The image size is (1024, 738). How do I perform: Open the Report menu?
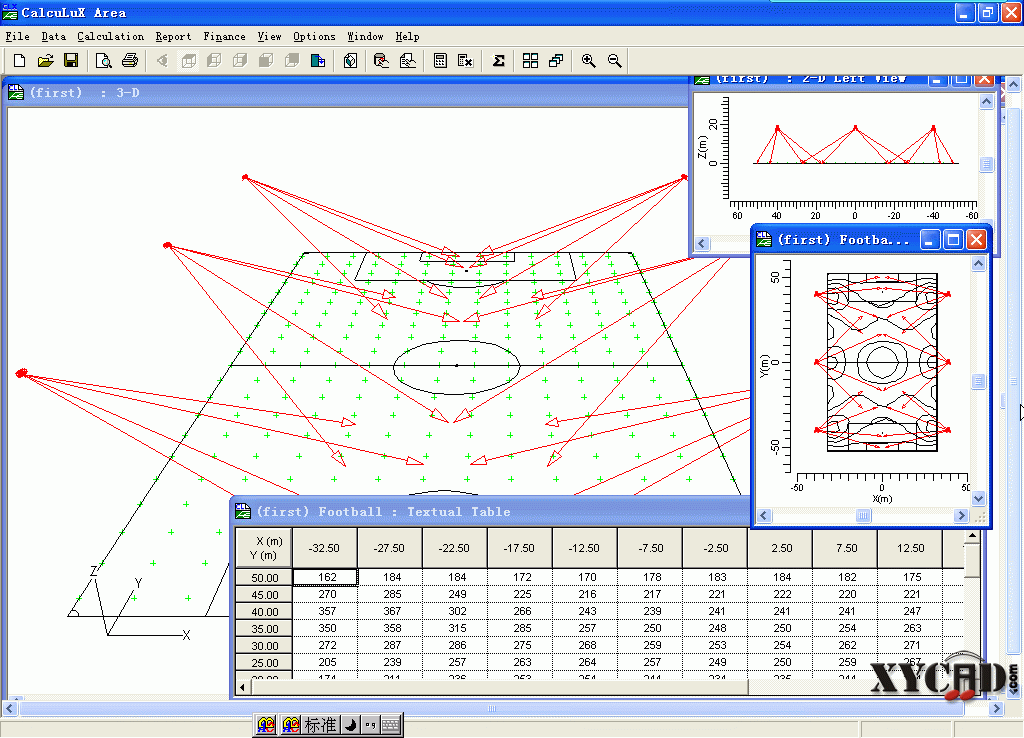point(173,37)
